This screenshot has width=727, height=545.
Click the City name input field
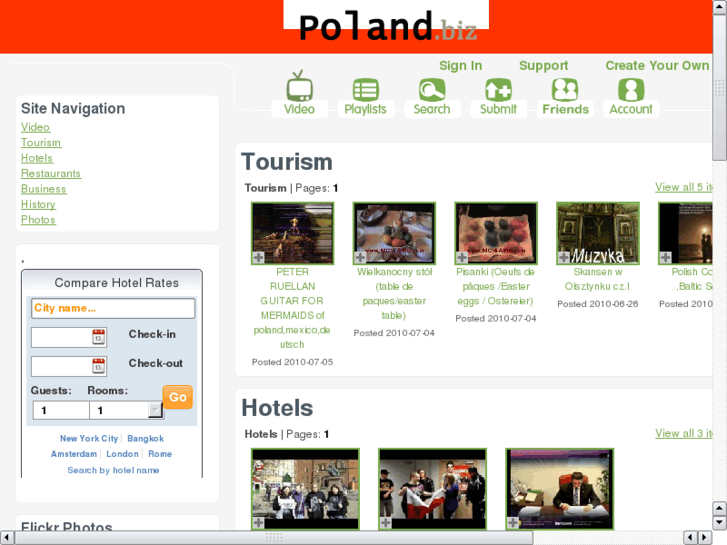pyautogui.click(x=113, y=308)
